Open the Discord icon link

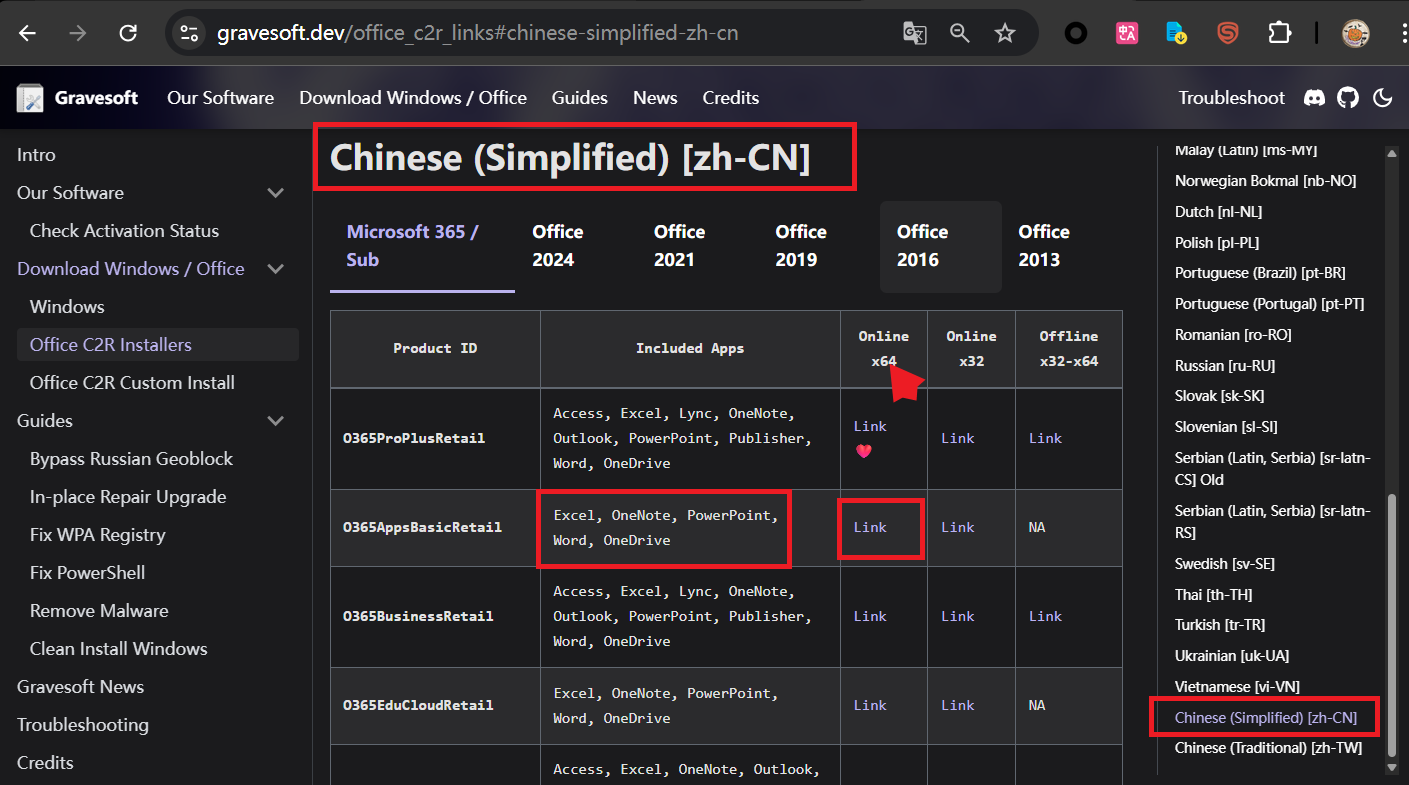click(1315, 98)
